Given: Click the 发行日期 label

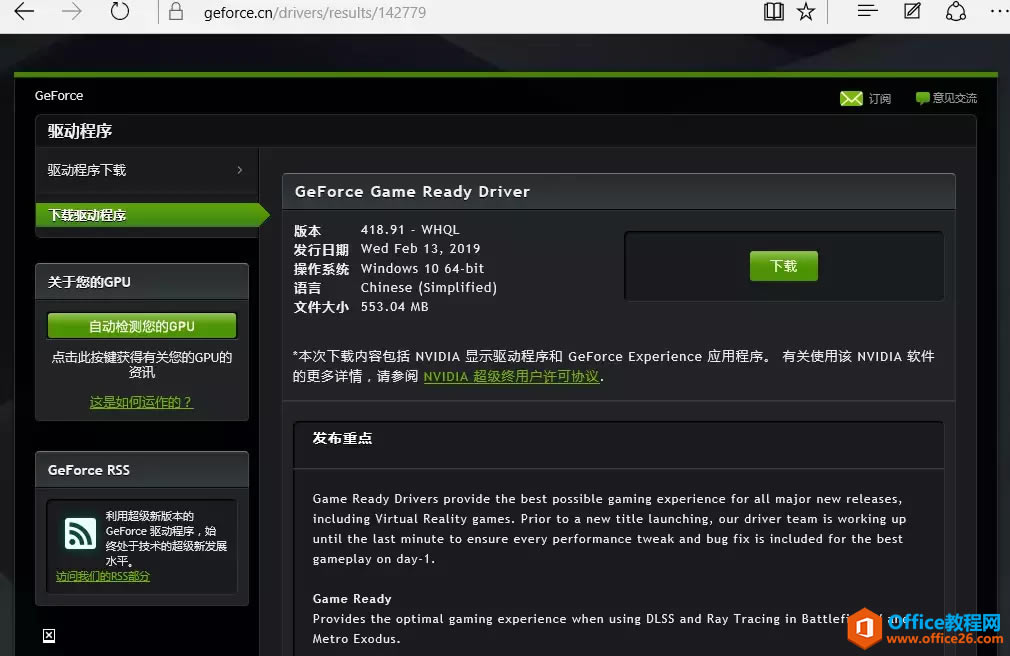Looking at the screenshot, I should coord(321,249).
